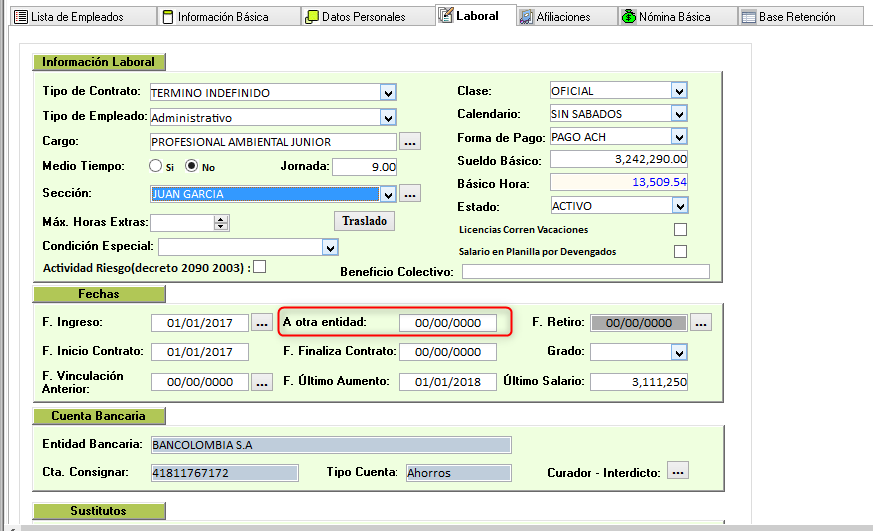Screen dimensions: 873x531
Task: Click the Sueldo Básico input field
Action: (619, 160)
